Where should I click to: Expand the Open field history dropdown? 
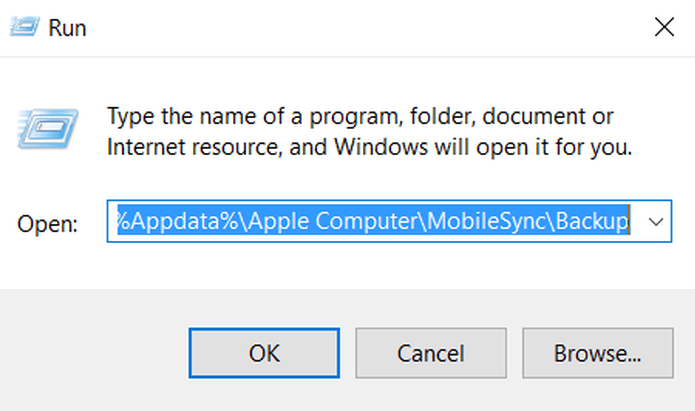[x=656, y=222]
